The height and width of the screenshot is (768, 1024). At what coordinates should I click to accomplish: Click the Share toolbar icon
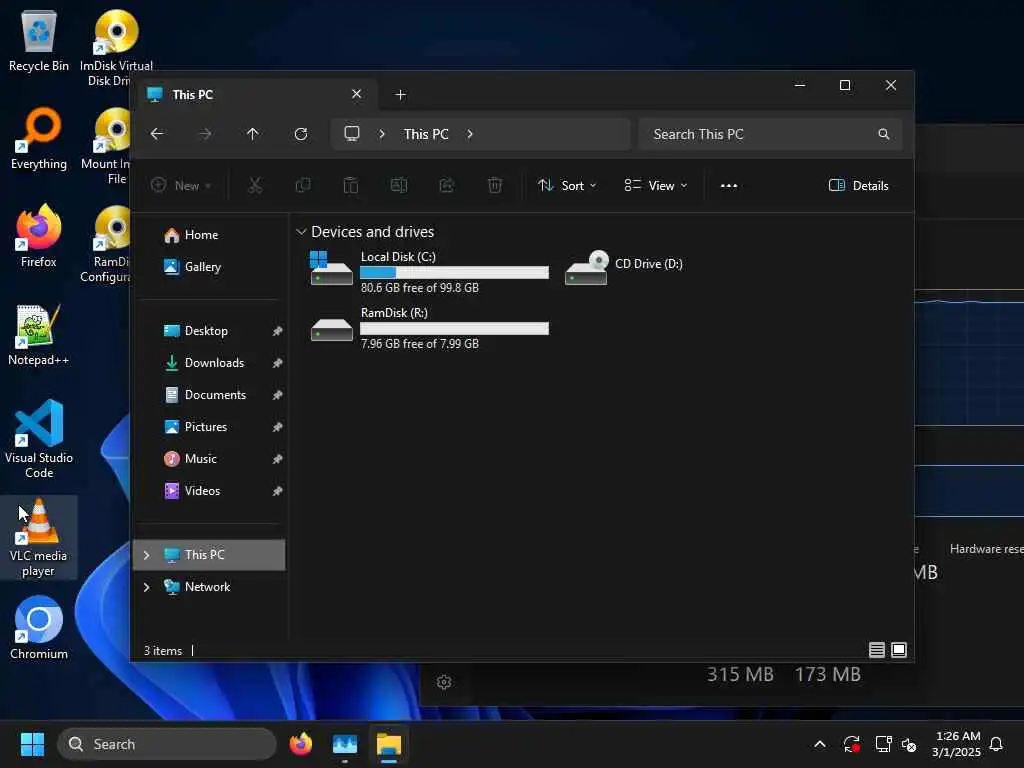pyautogui.click(x=447, y=185)
